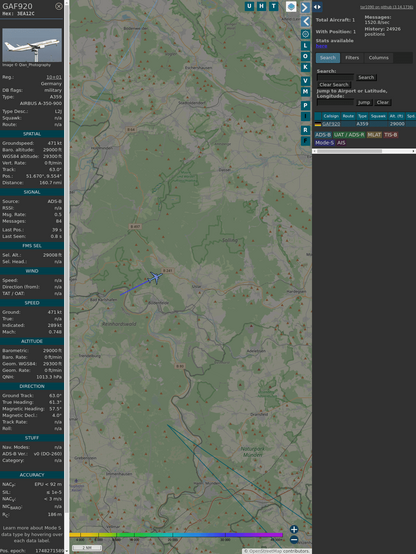
Task: Click the Search text input field
Action: 335,77
